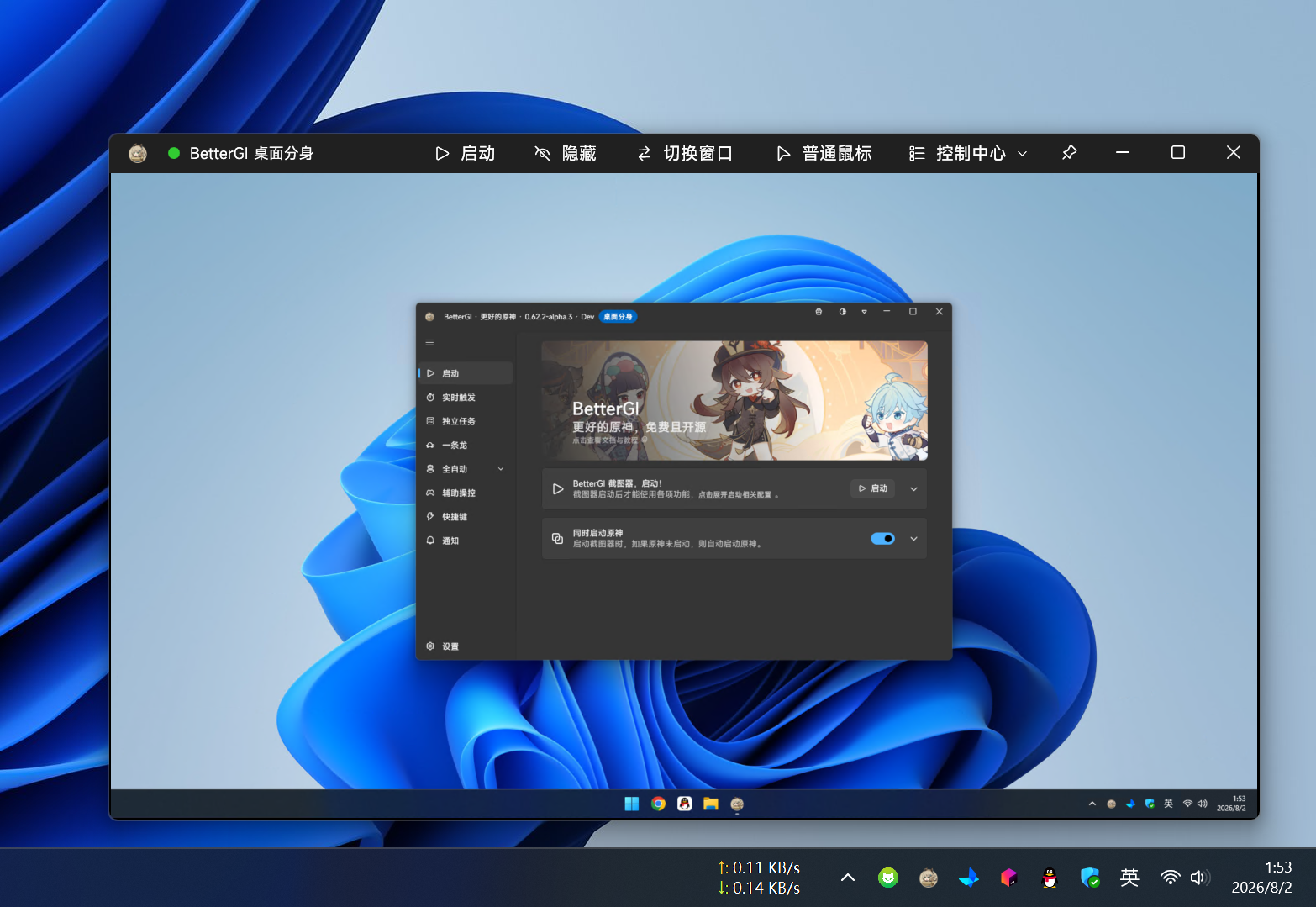Image resolution: width=1316 pixels, height=907 pixels.
Task: Click the globe icon in BetterGI title bar
Action: [x=819, y=312]
